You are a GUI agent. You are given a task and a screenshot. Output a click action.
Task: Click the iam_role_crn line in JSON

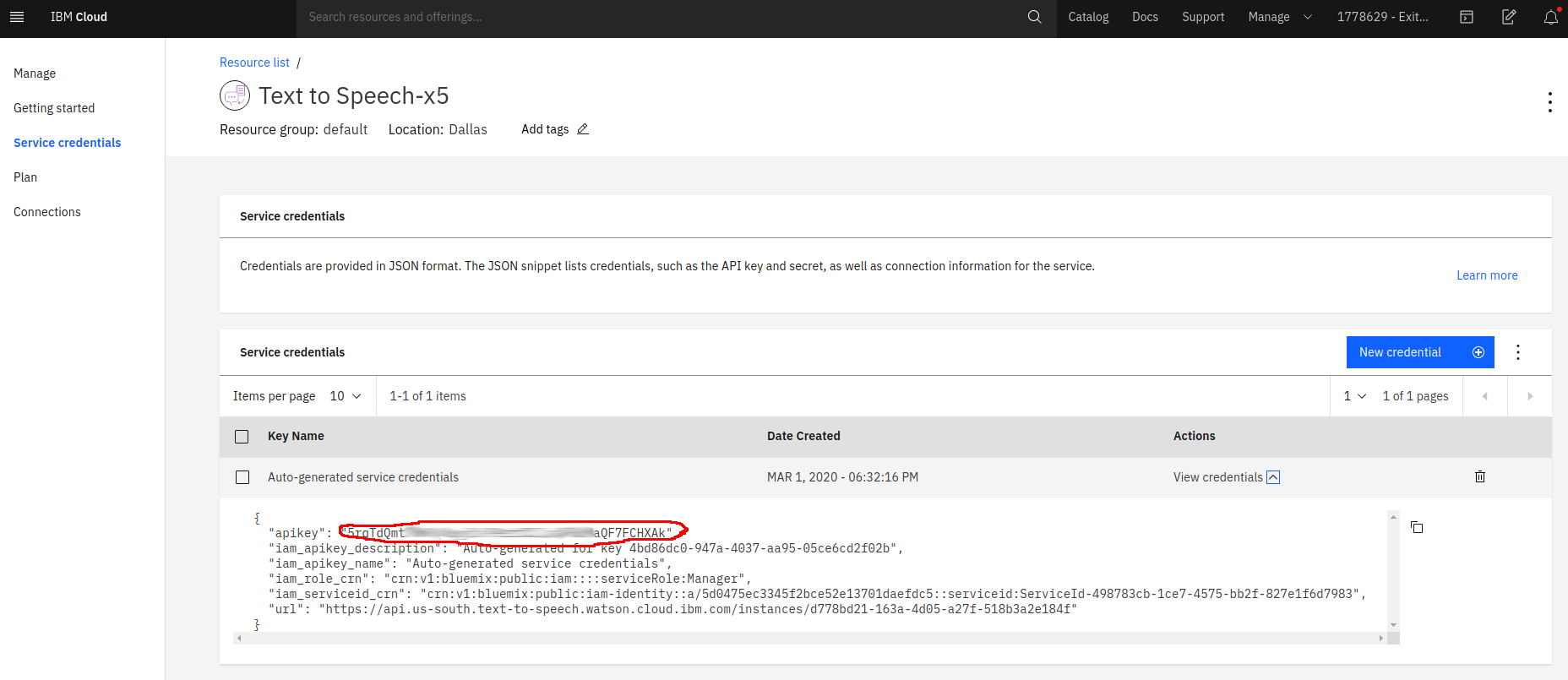tap(509, 579)
